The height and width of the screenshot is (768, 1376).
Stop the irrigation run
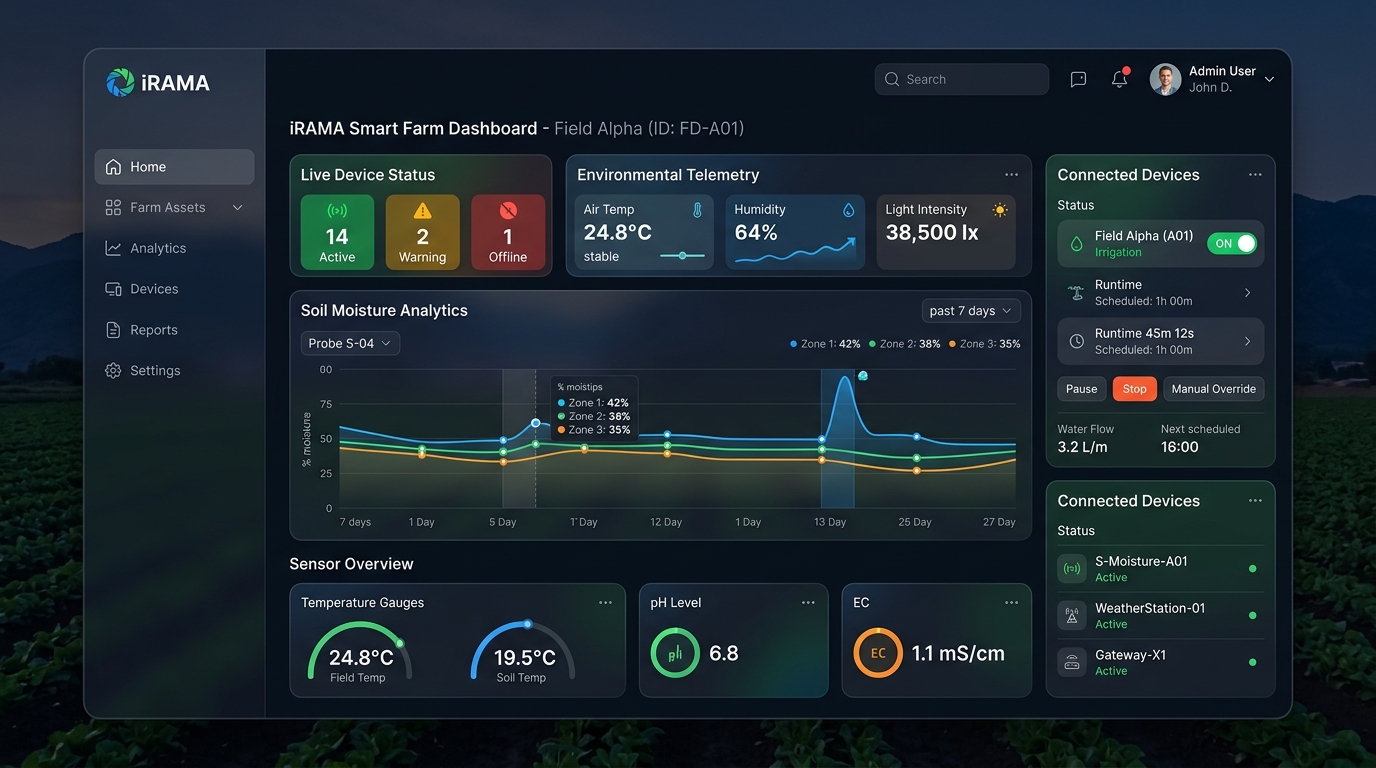click(x=1135, y=389)
